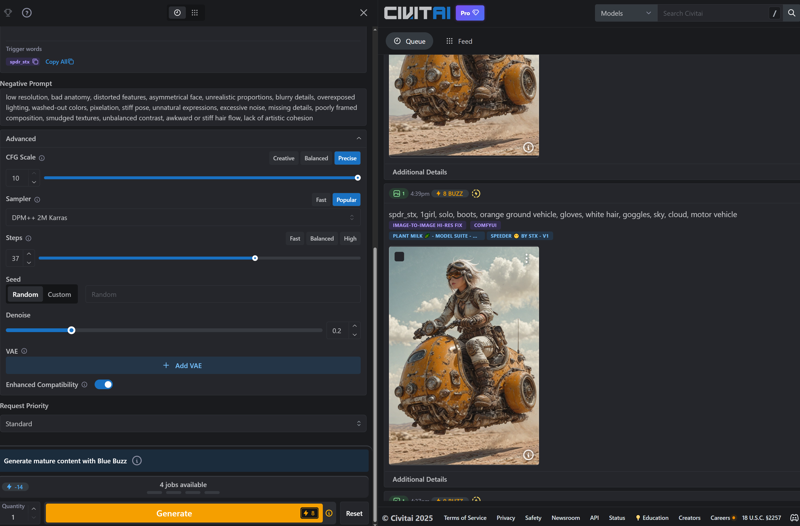
Task: Open the Sampler DPM++ 2M Karras dropdown
Action: click(x=183, y=217)
